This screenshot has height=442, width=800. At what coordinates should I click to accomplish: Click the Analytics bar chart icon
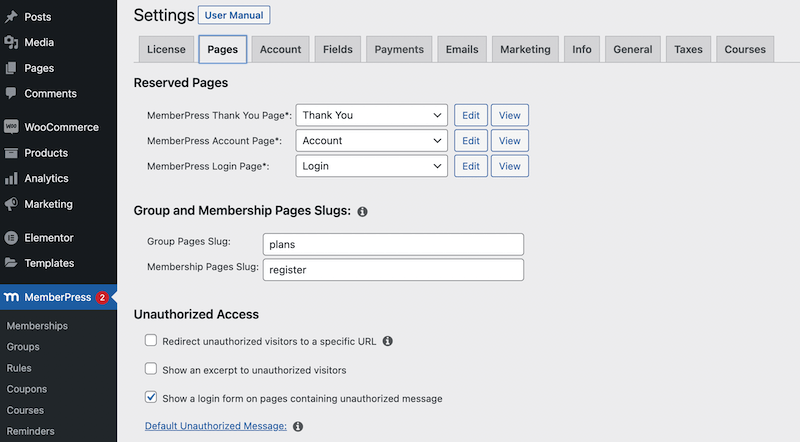(11, 178)
